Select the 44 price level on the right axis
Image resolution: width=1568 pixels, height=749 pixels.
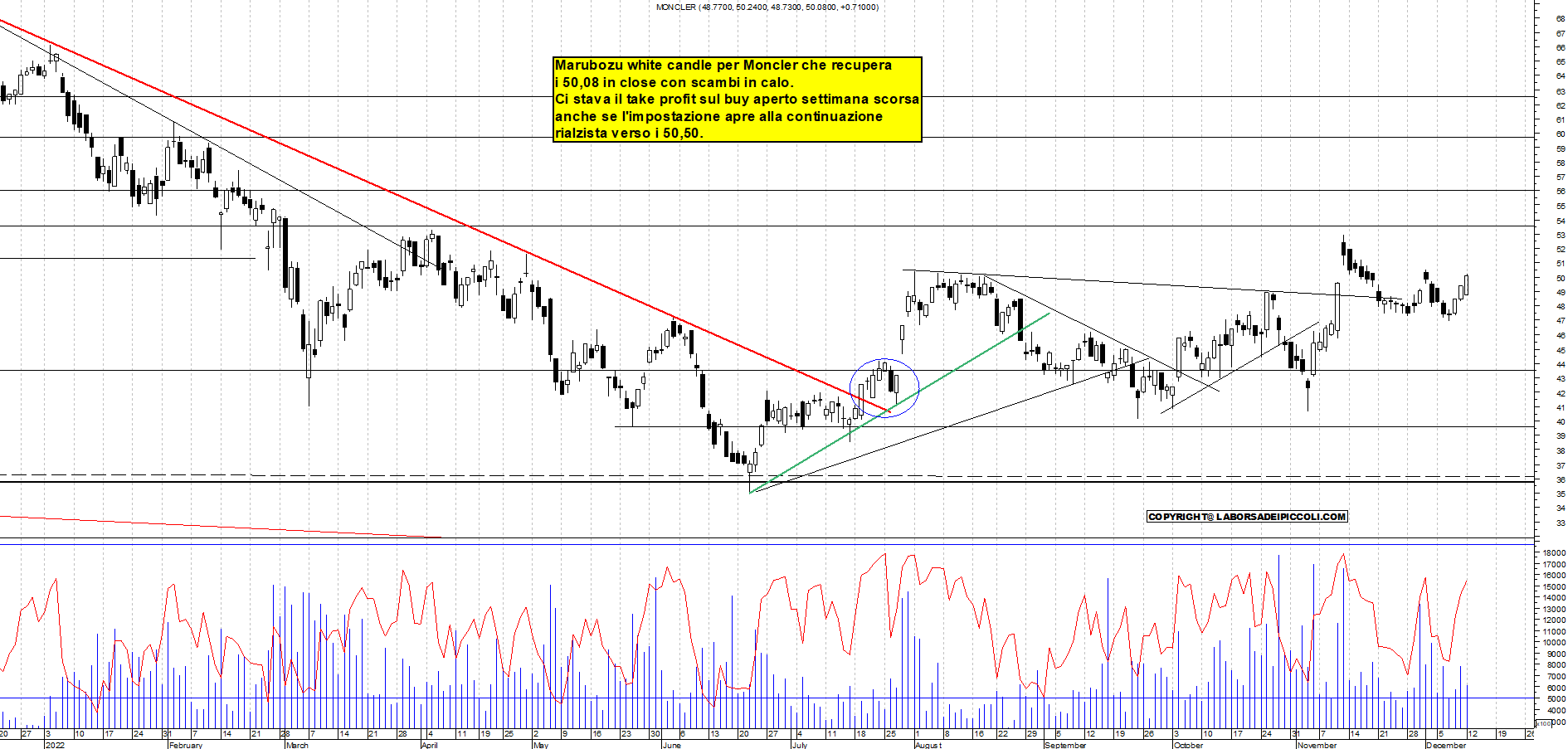[1561, 364]
